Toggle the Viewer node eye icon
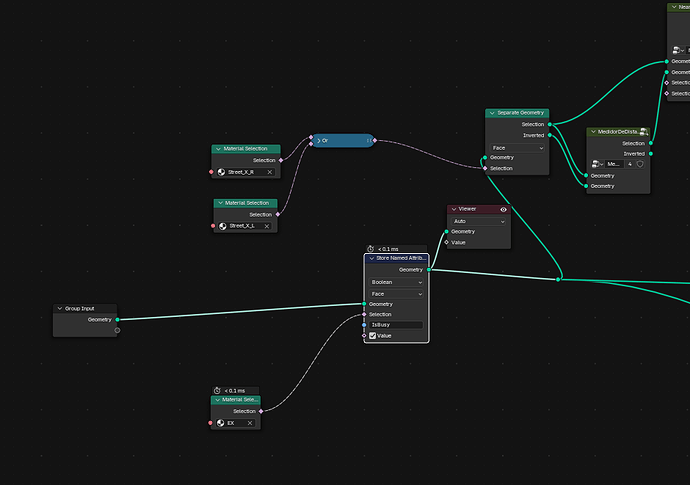 tap(503, 209)
